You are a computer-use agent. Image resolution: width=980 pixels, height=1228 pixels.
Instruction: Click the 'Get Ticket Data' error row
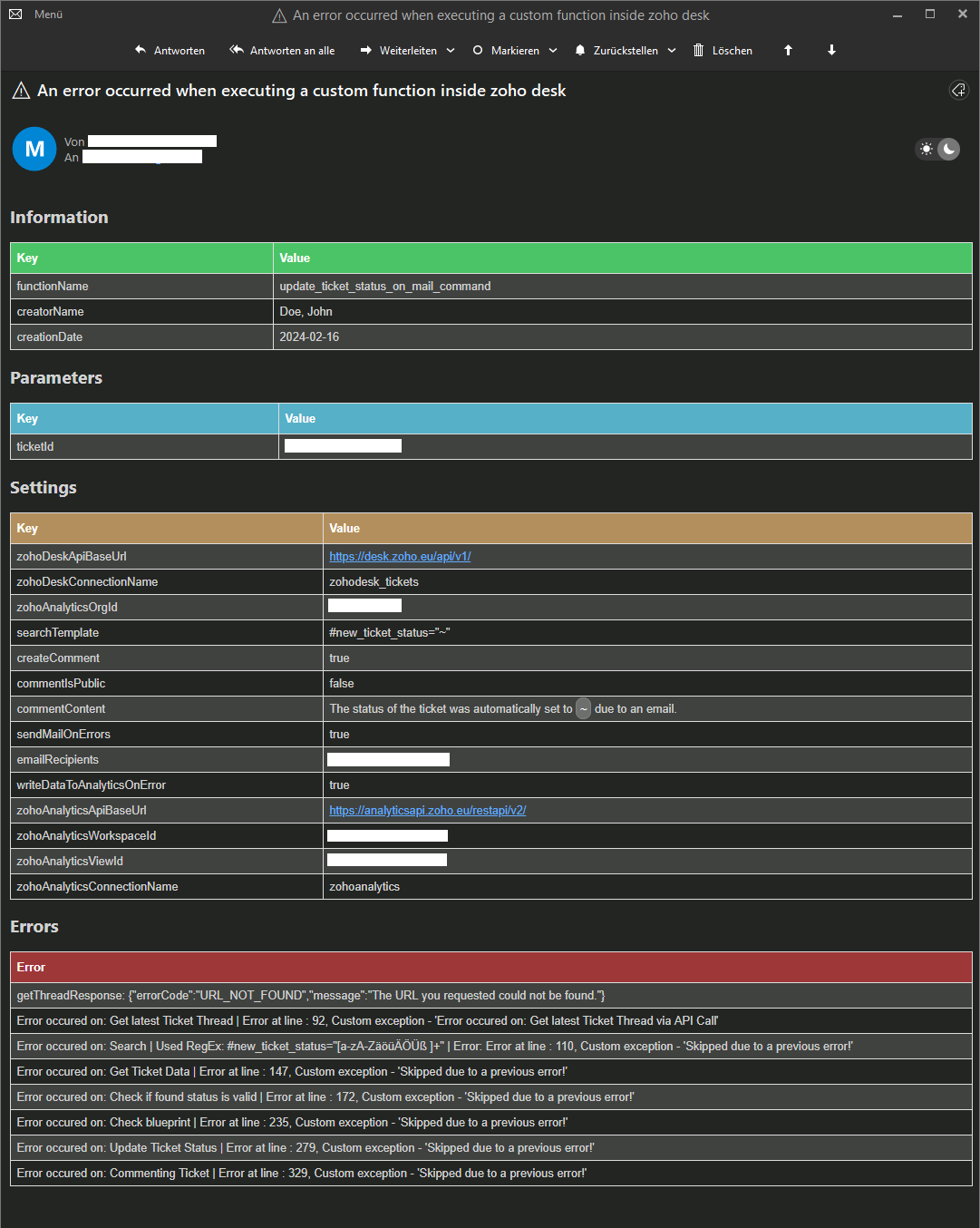[x=491, y=1071]
